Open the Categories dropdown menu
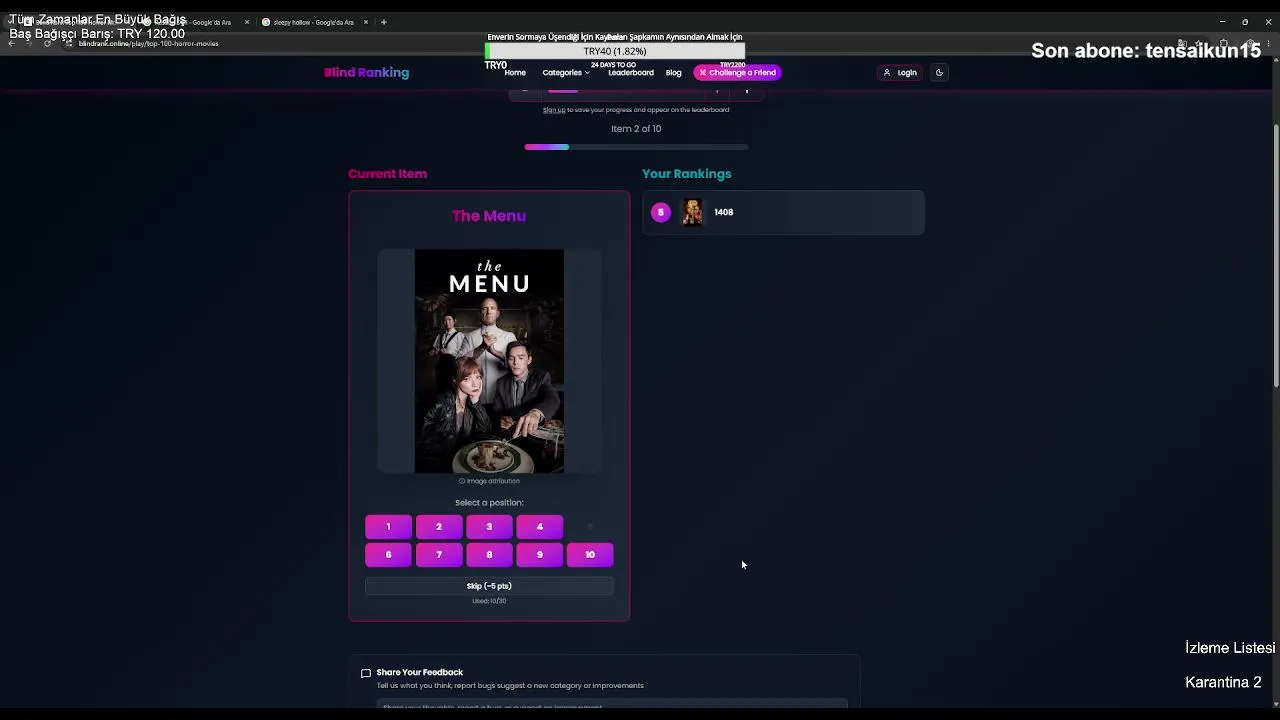 [x=566, y=72]
